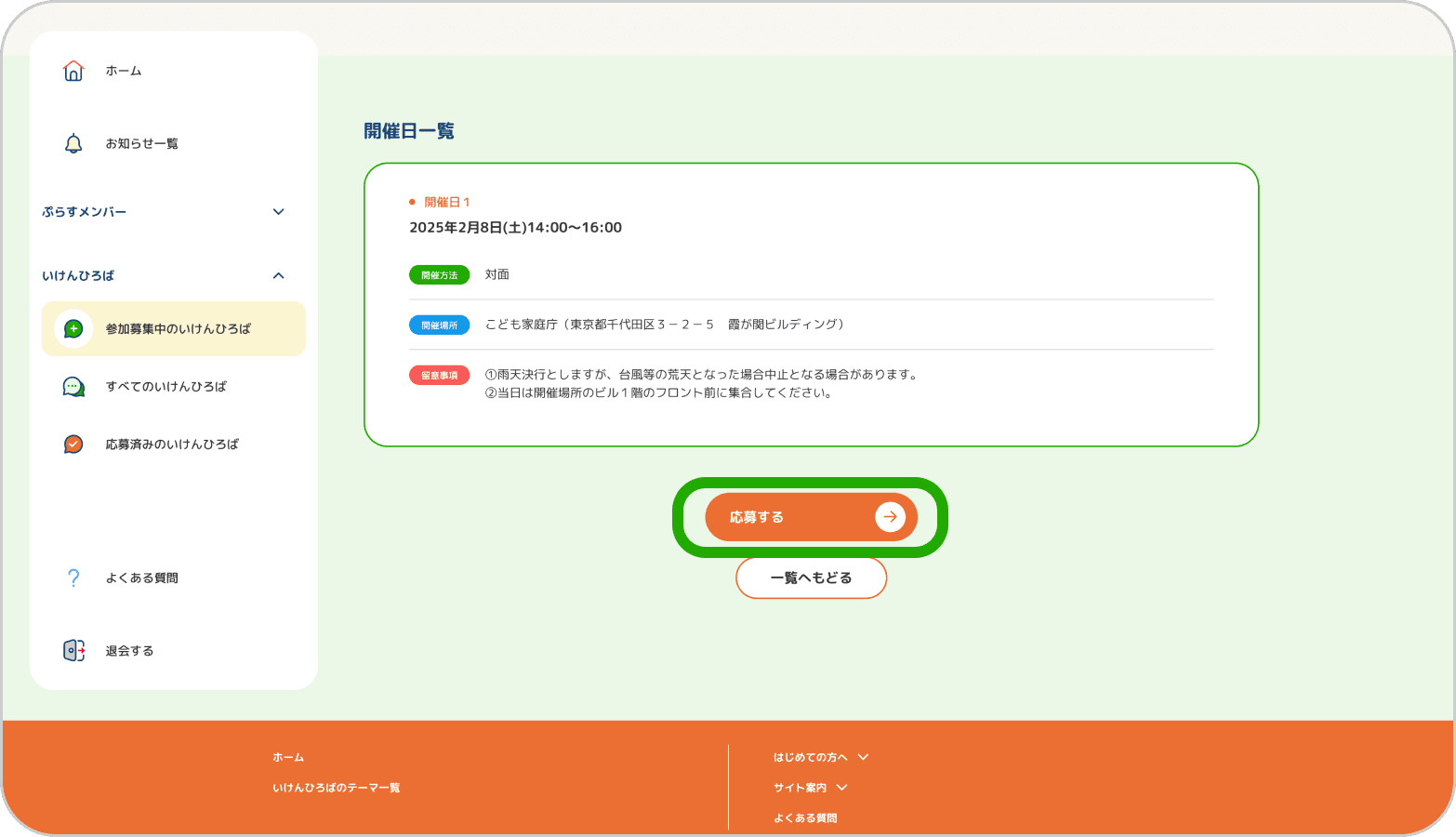Click 一覧へもどる to return to the list
1456x837 pixels.
811,578
